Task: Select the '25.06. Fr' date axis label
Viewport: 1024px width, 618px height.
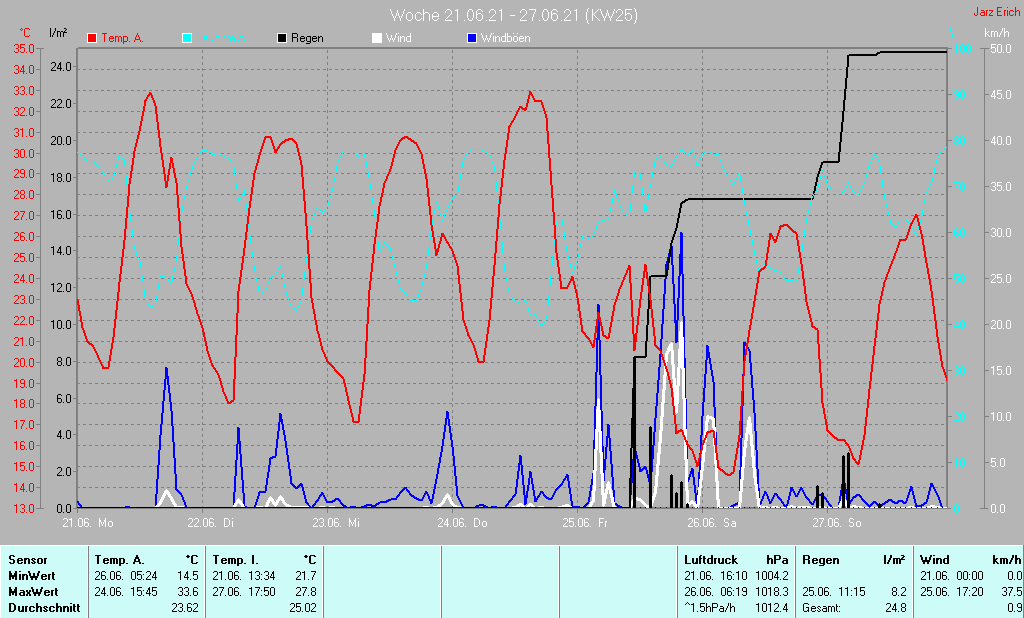Action: 584,523
